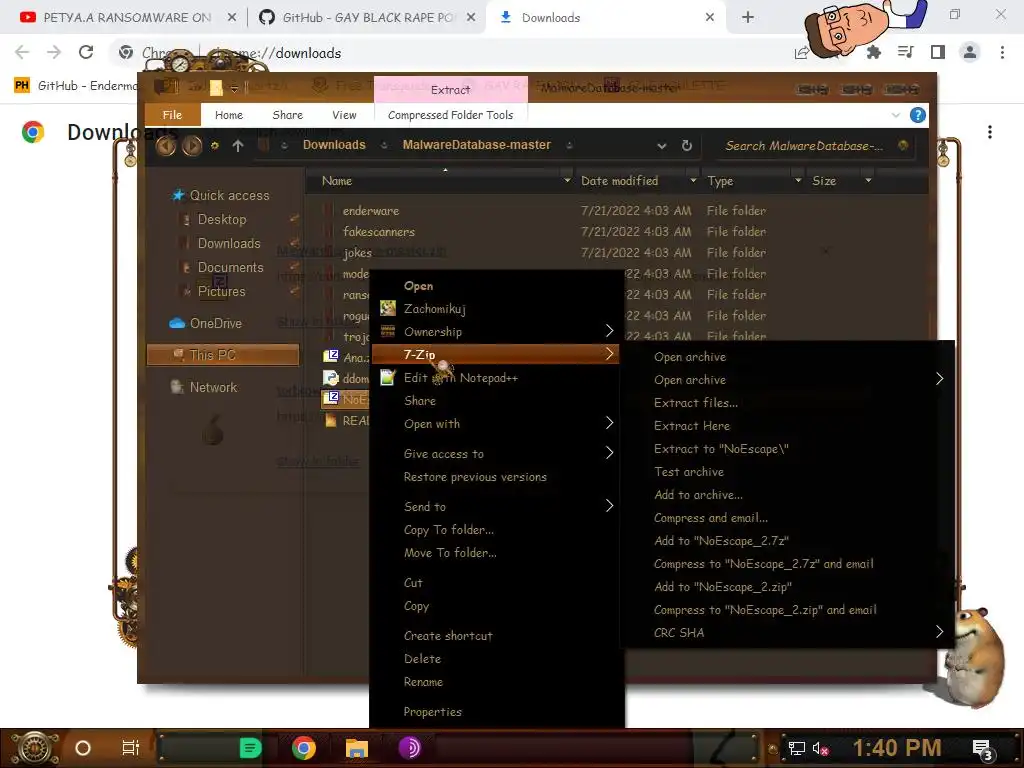Choose Extract to "NoEscape\" option
Viewport: 1024px width, 768px height.
click(x=721, y=449)
